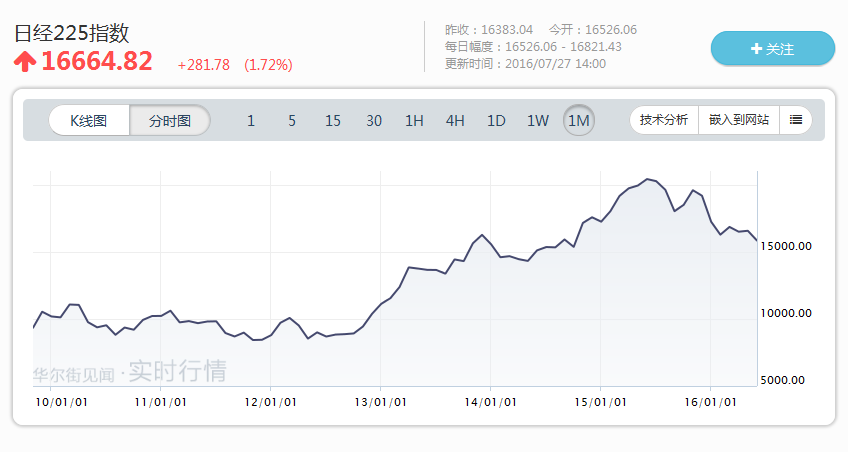Viewport: 848px width, 452px height.
Task: Select the 5 minute interval
Action: pos(292,121)
